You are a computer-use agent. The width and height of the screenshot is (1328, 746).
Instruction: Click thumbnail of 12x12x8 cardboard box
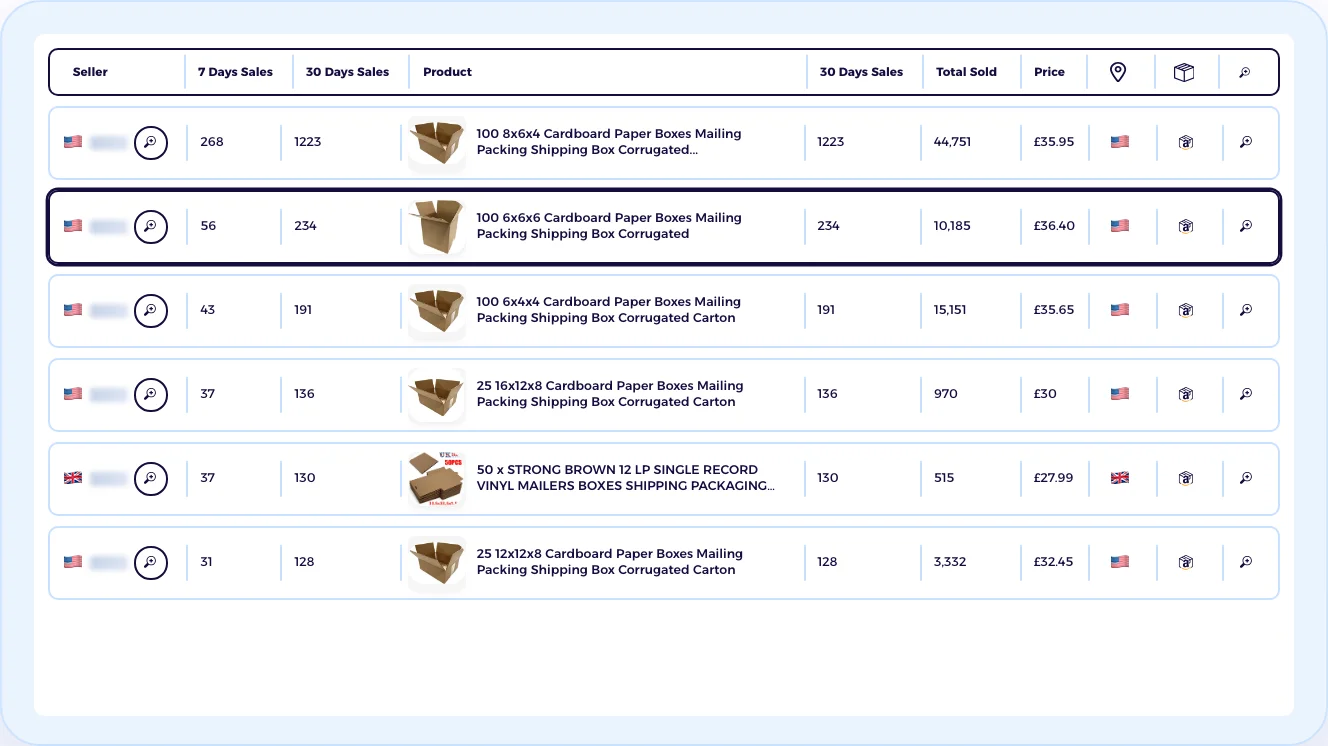pos(437,562)
